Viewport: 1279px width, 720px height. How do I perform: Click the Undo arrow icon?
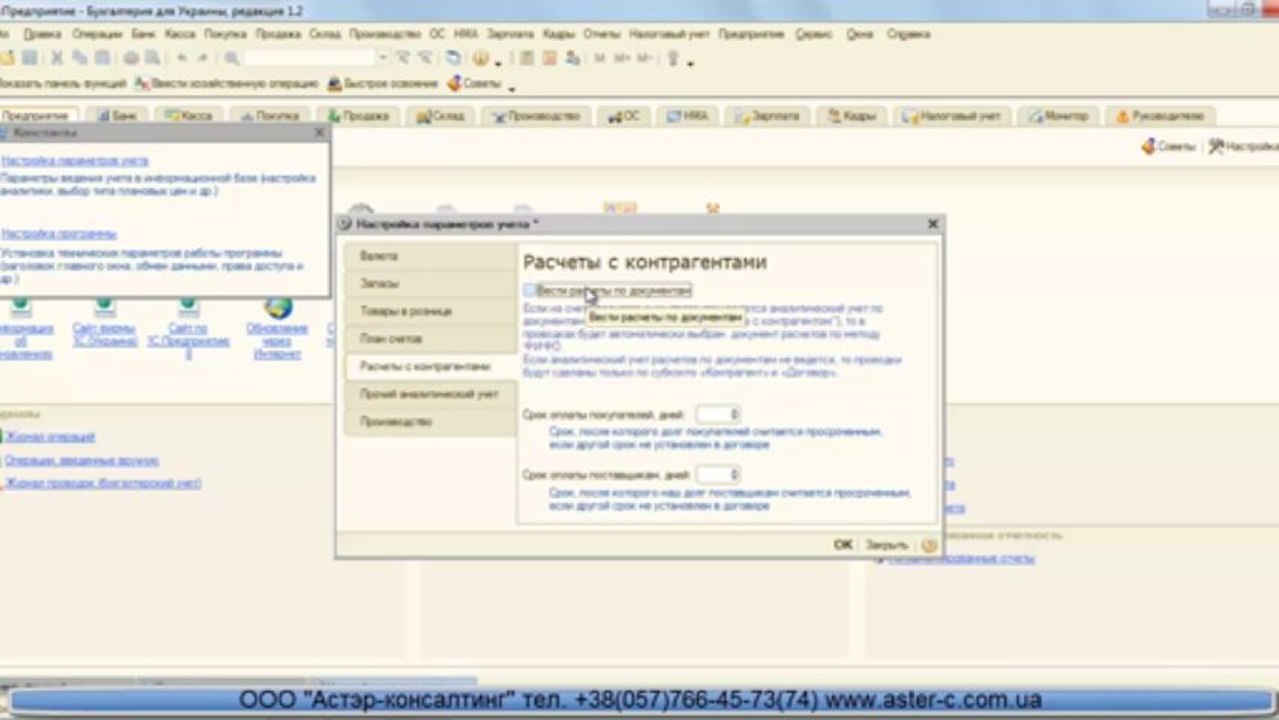tap(181, 58)
